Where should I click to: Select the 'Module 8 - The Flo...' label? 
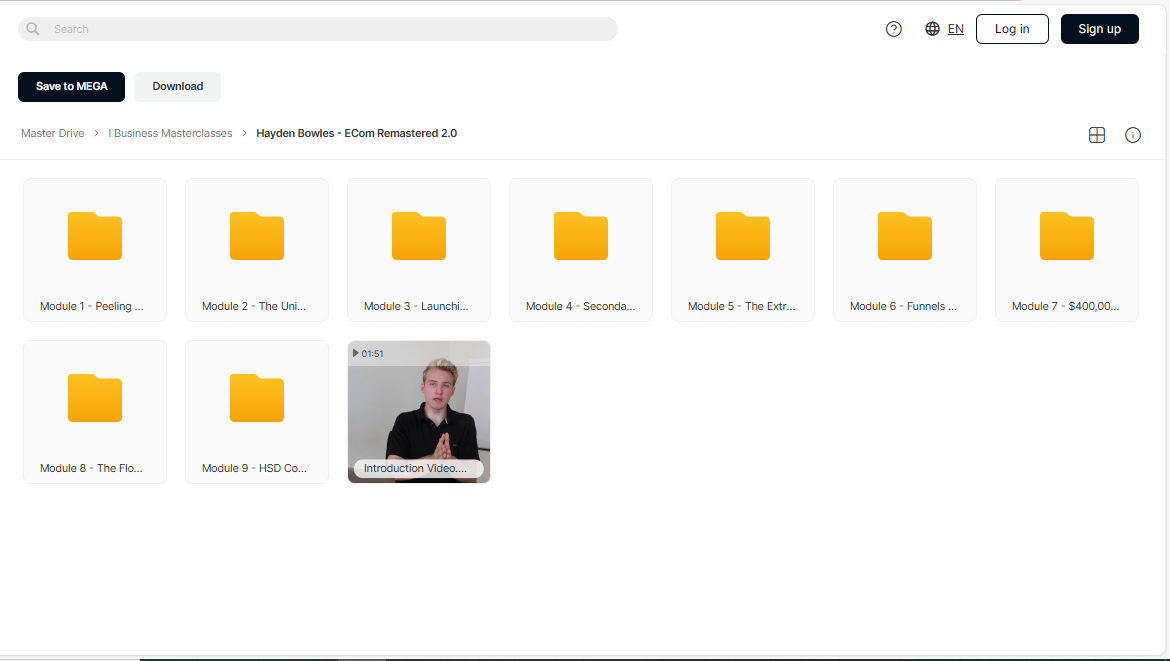[91, 469]
